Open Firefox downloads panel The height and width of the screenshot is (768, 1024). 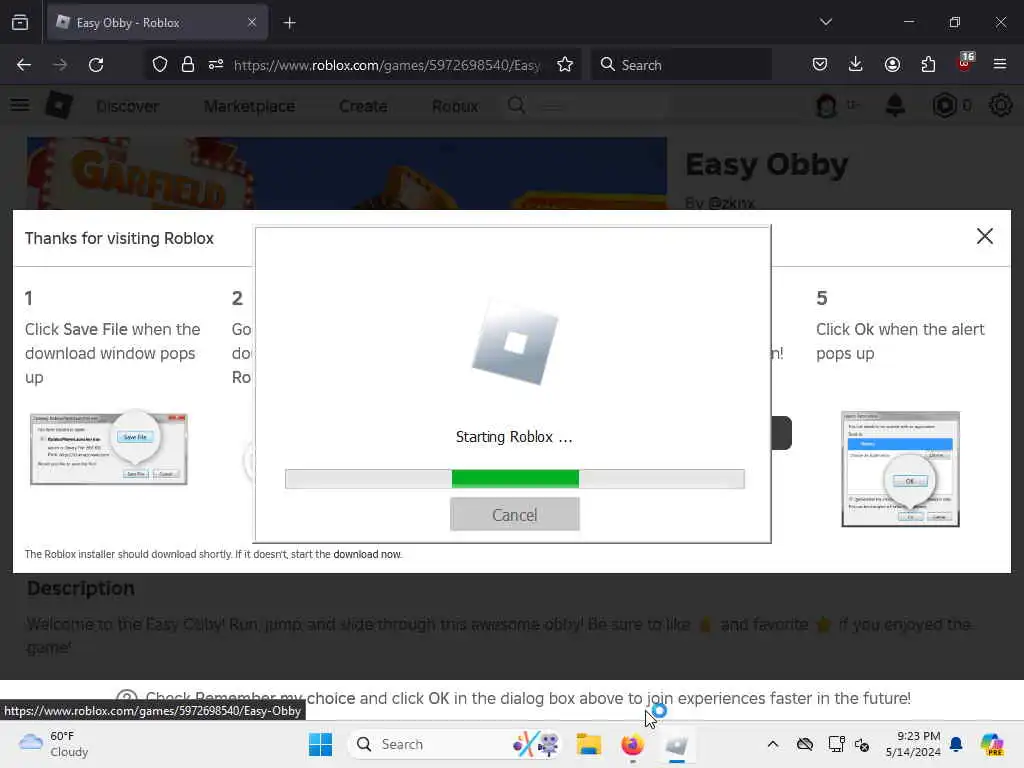click(x=856, y=65)
